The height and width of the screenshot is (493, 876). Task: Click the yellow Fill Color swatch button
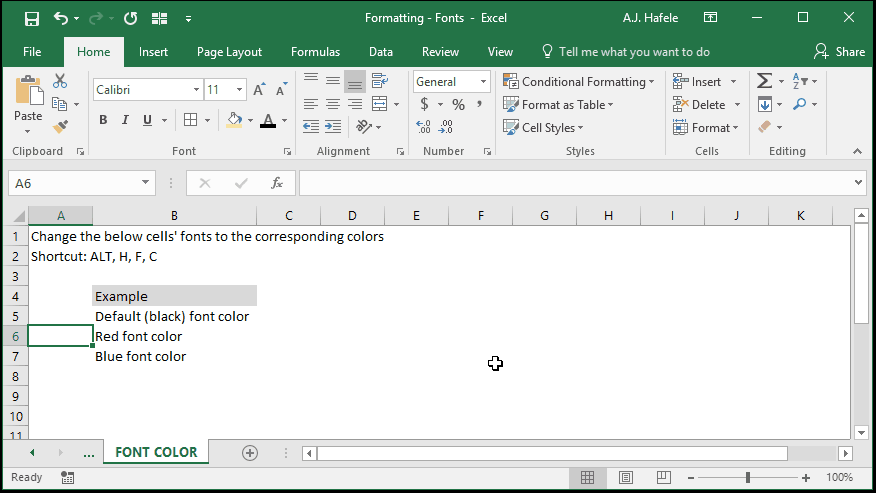(235, 120)
